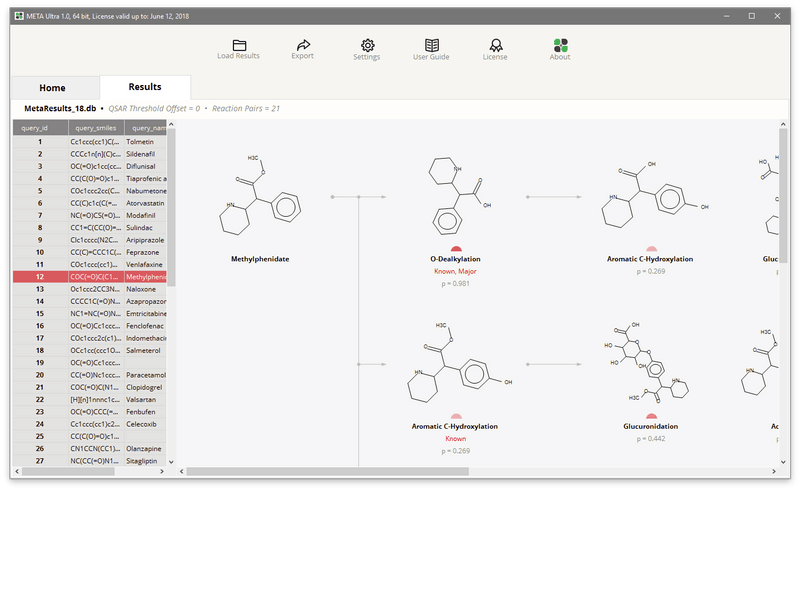Select the Tiaprofenic acid row

(90, 179)
